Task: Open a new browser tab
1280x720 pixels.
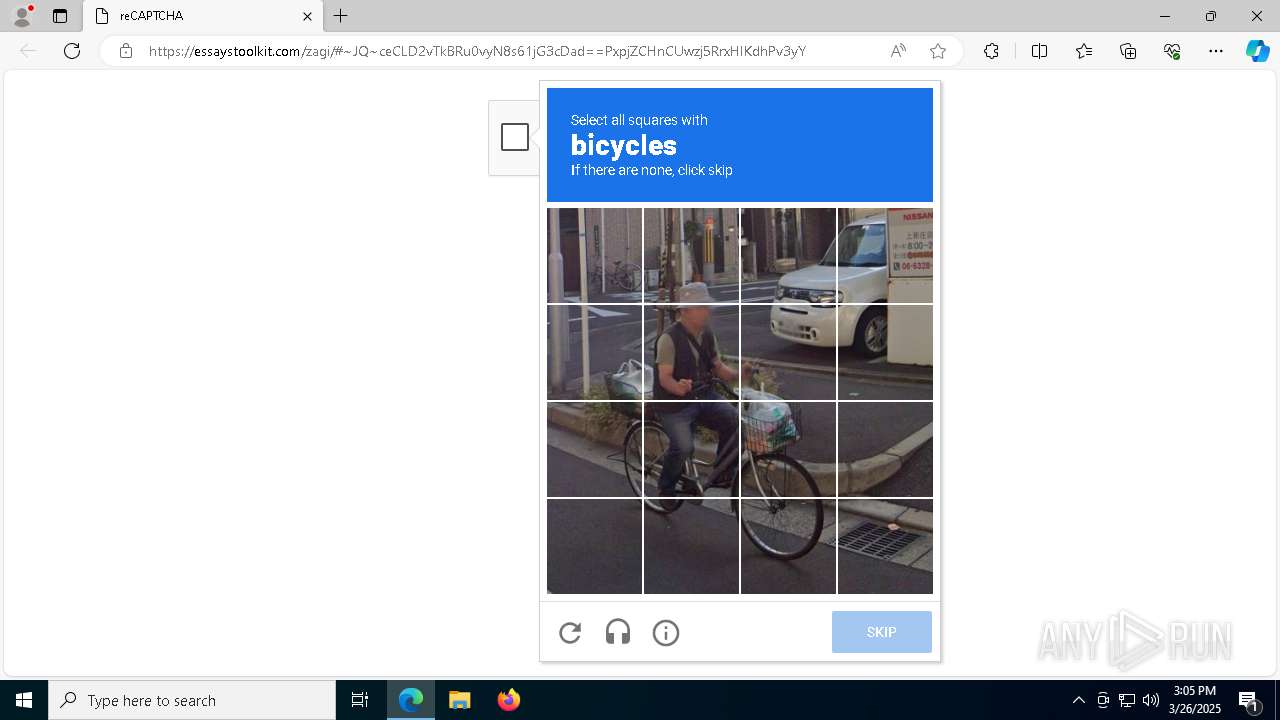Action: [341, 16]
